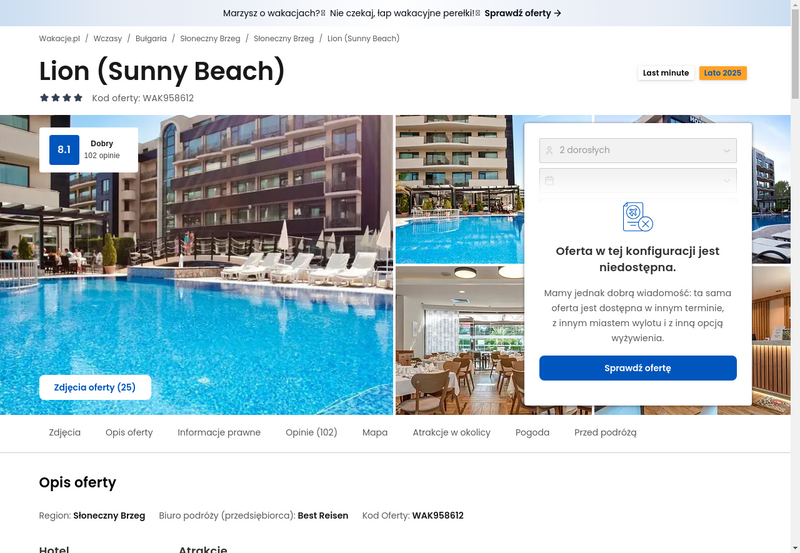This screenshot has width=800, height=553.
Task: Open Zdjęcia oferty (25) gallery
Action: [x=95, y=388]
